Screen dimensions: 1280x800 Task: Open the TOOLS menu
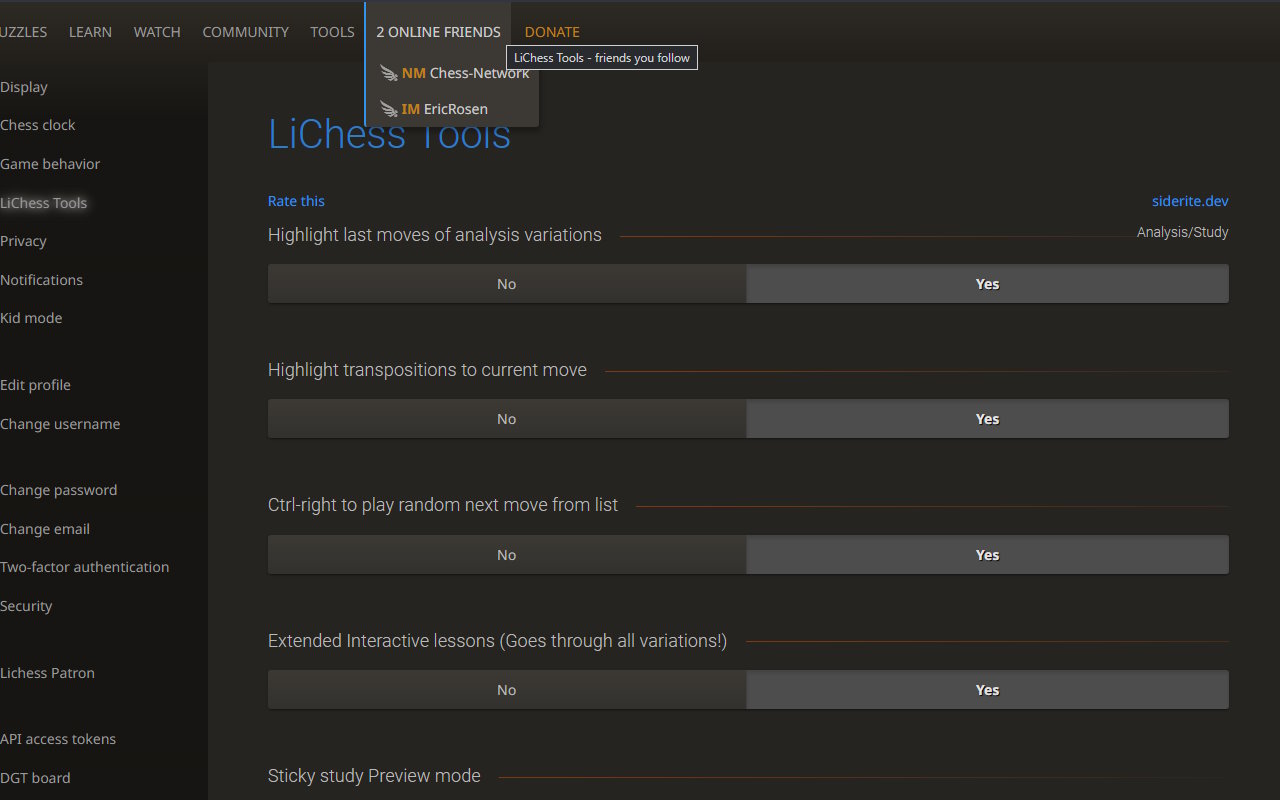[x=332, y=31]
